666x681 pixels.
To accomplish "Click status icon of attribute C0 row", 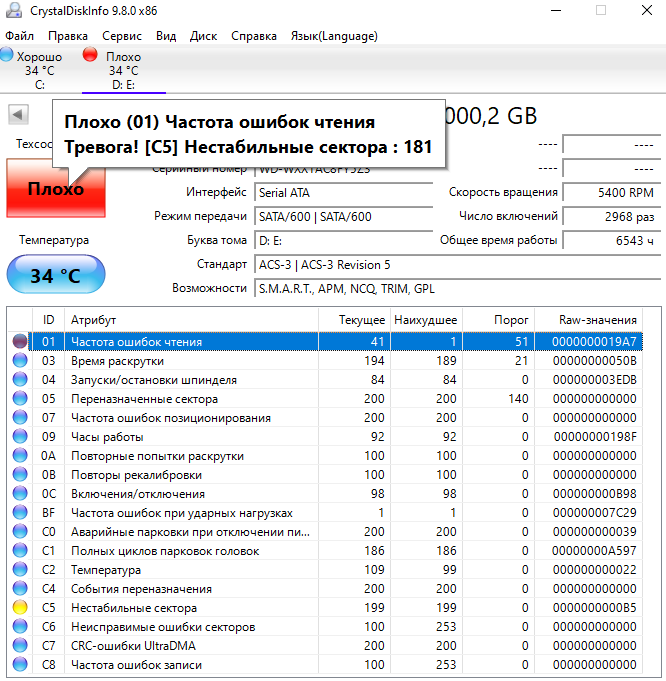I will 20,531.
